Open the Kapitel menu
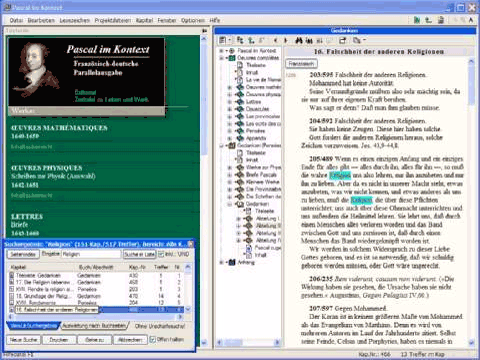 [144, 20]
